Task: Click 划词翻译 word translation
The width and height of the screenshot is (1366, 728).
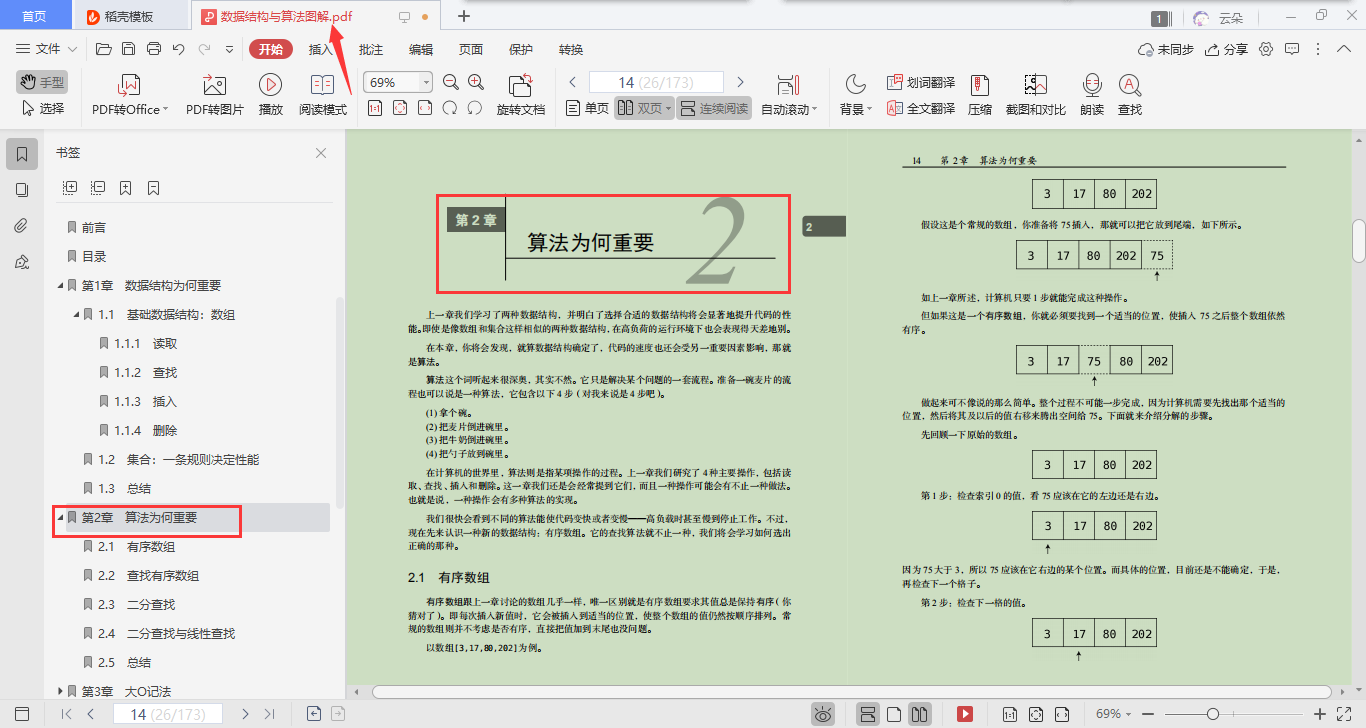Action: point(921,82)
